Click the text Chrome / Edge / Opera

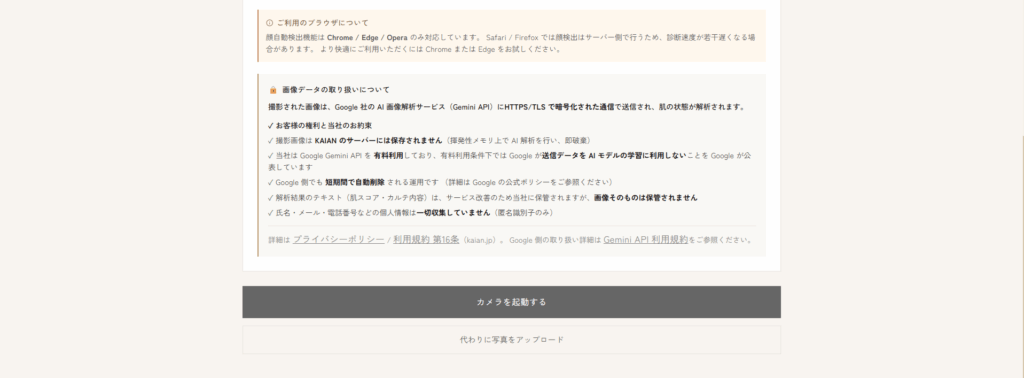(x=367, y=38)
